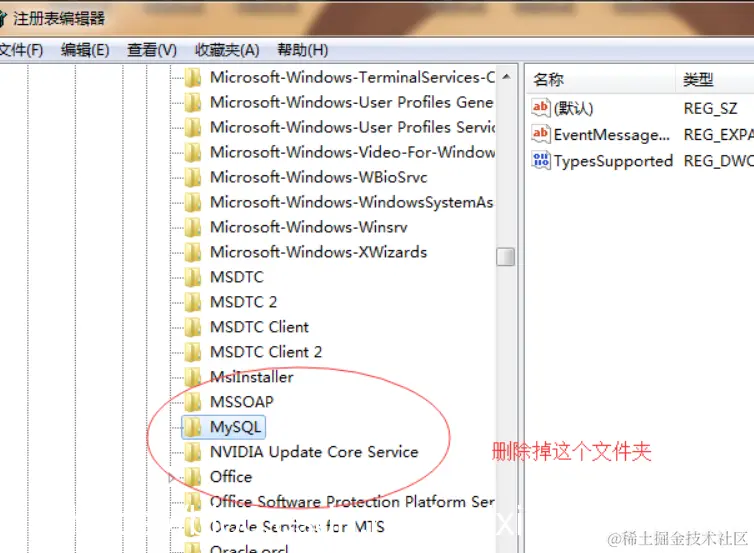Click the NVIDIA Update Core Service folder icon
754x553 pixels.
click(x=193, y=452)
